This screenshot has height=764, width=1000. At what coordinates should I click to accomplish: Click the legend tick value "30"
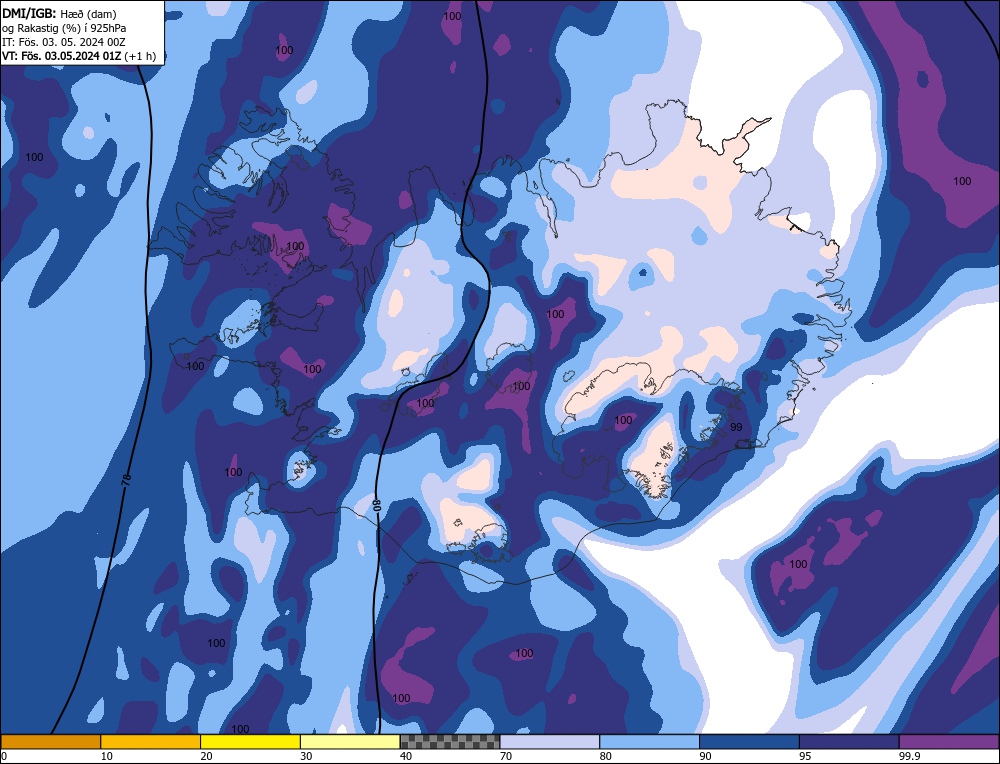(306, 756)
